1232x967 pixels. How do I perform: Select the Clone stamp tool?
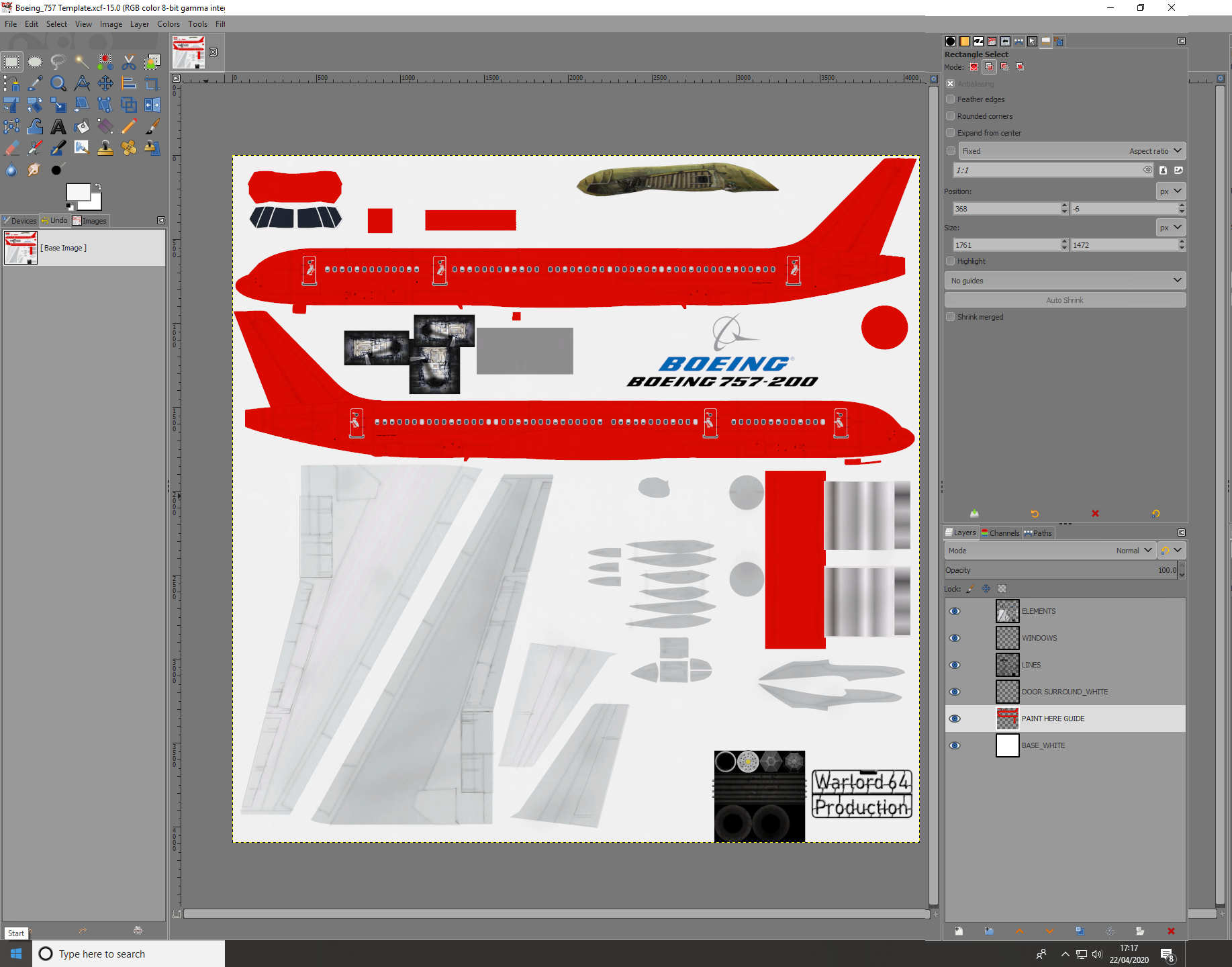point(105,148)
